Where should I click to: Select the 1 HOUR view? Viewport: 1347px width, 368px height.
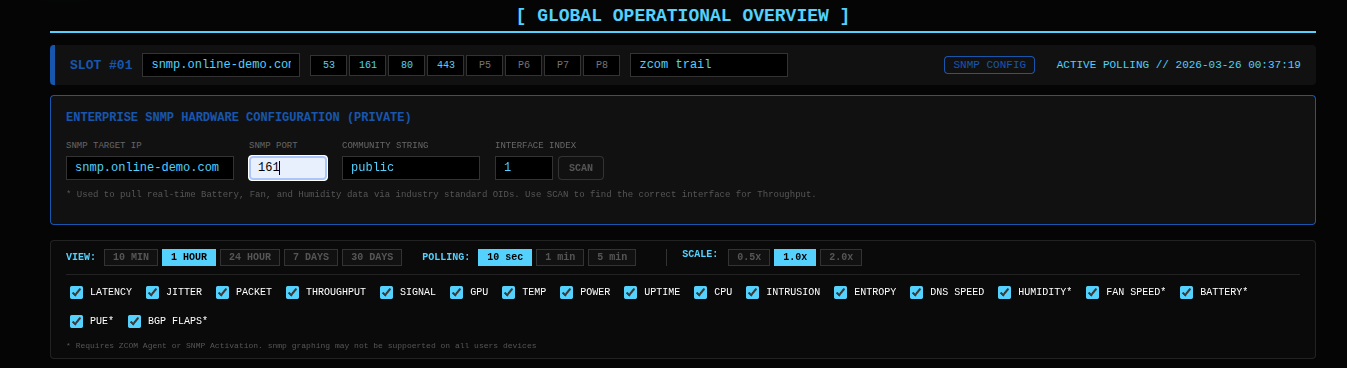coord(189,257)
